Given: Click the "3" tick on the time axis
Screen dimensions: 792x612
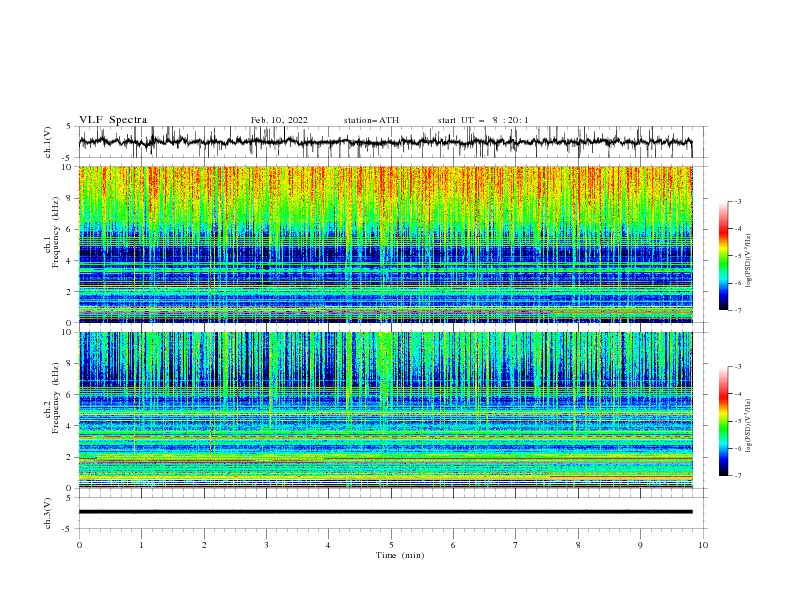Looking at the screenshot, I should click(266, 545).
